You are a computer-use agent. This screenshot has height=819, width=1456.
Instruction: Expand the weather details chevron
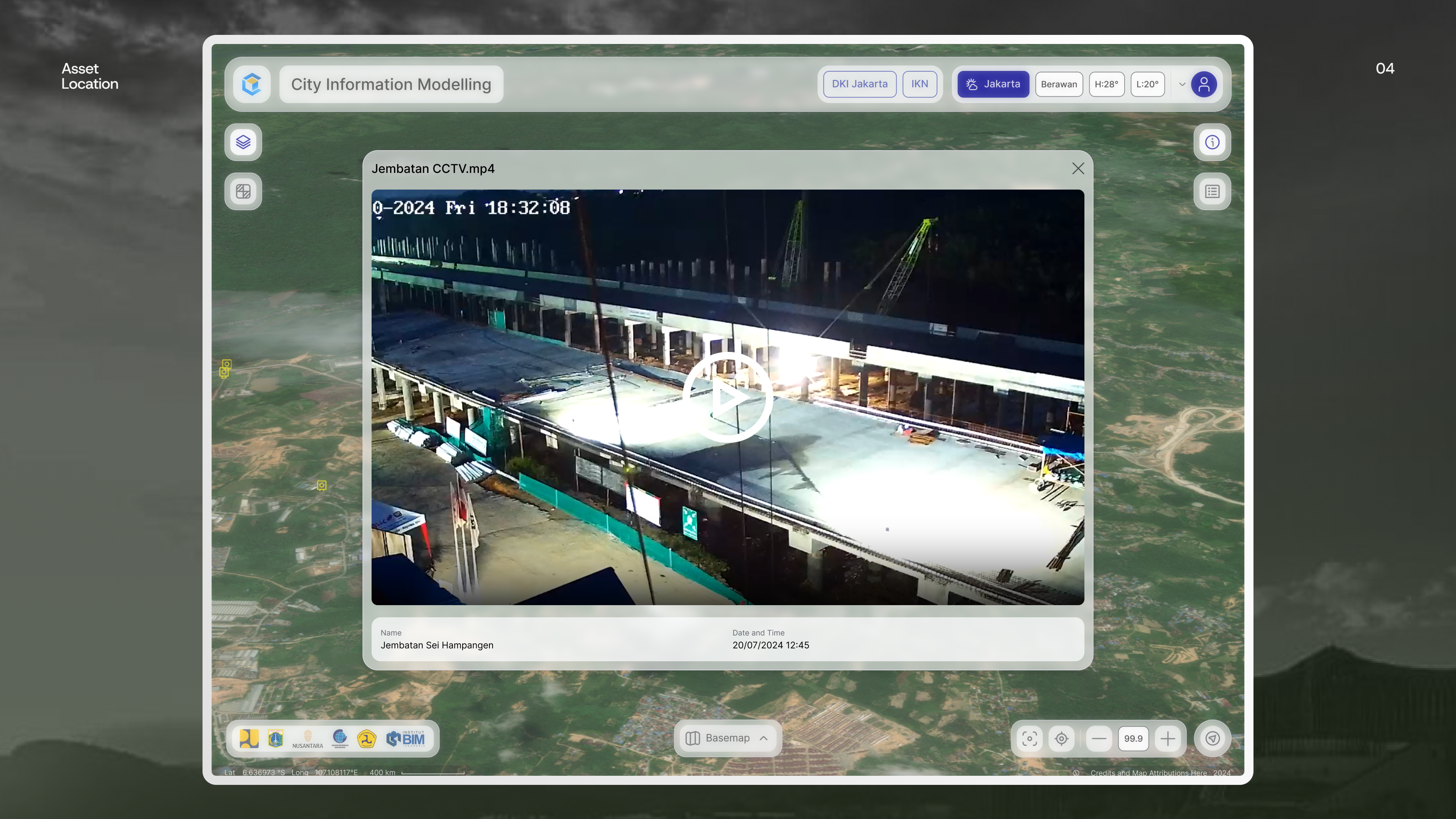click(x=1181, y=84)
